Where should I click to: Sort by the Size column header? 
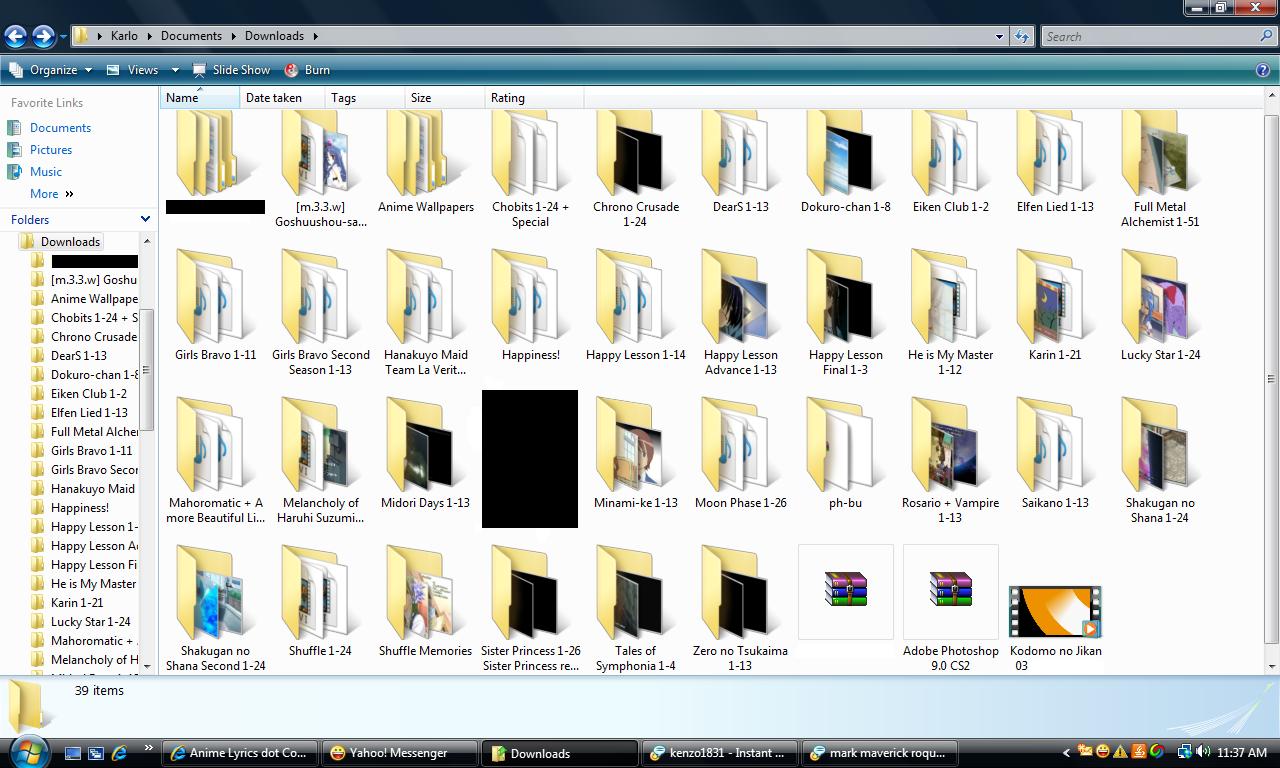(x=445, y=98)
